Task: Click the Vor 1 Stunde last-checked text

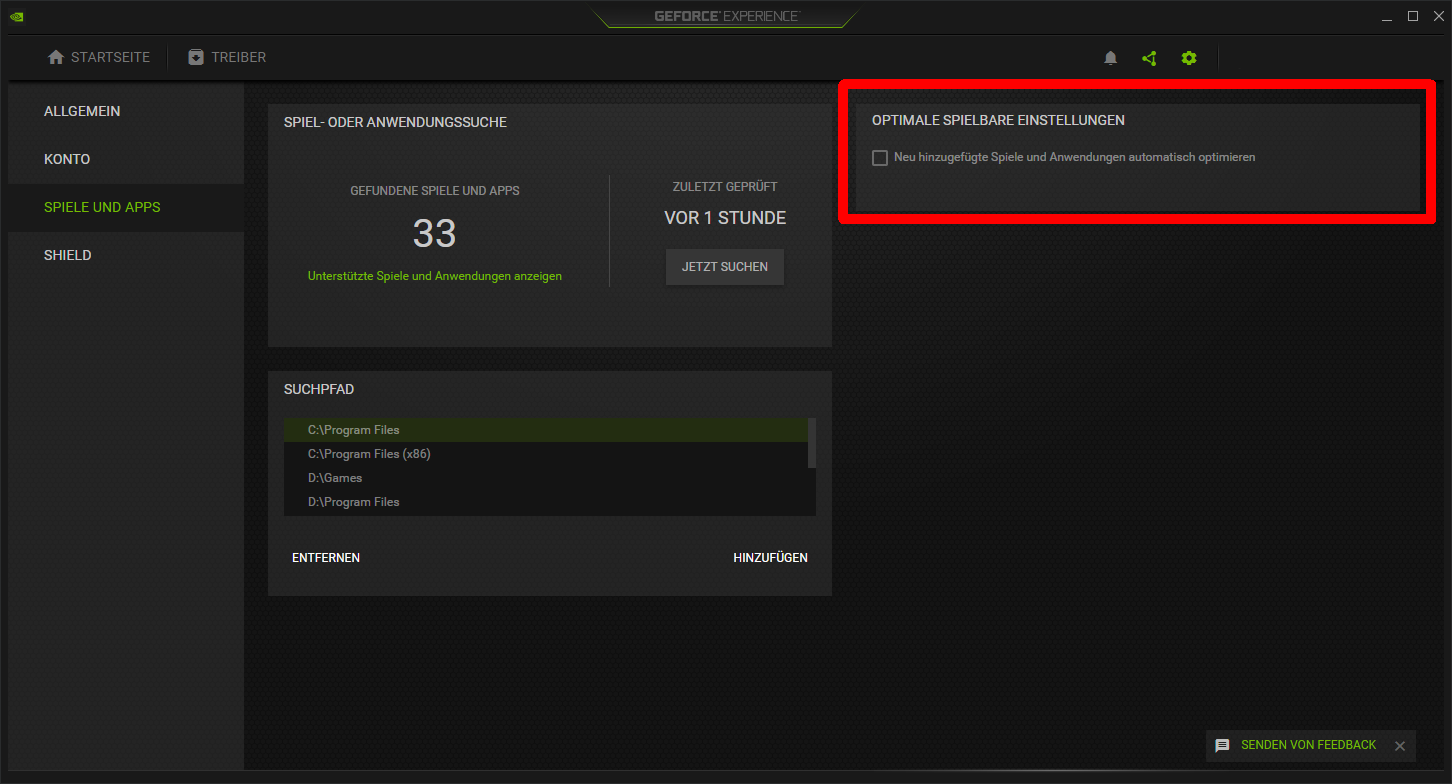Action: [725, 218]
